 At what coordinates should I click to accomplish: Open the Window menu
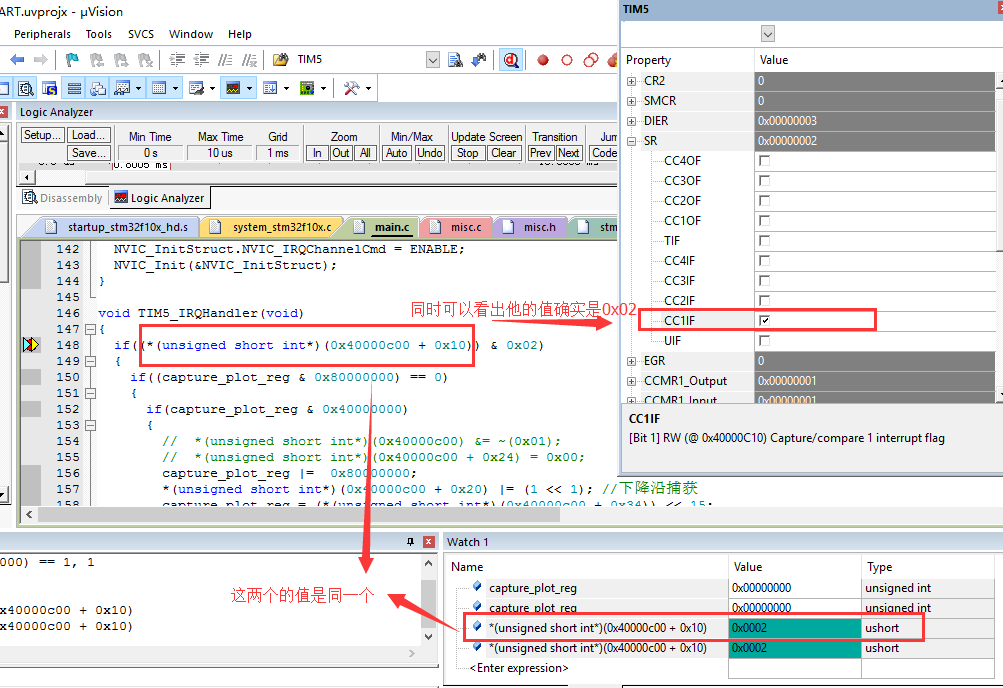tap(191, 34)
